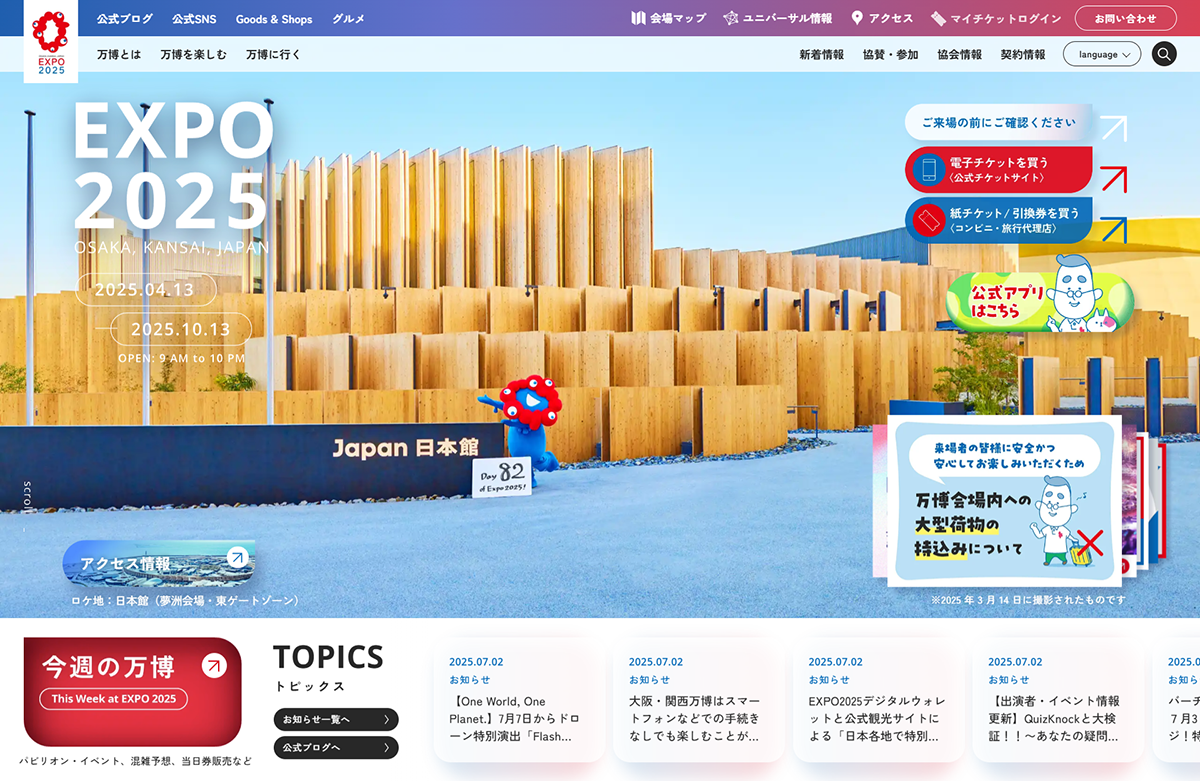The width and height of the screenshot is (1200, 781).
Task: Click the smartphone e-ticket icon
Action: point(929,170)
